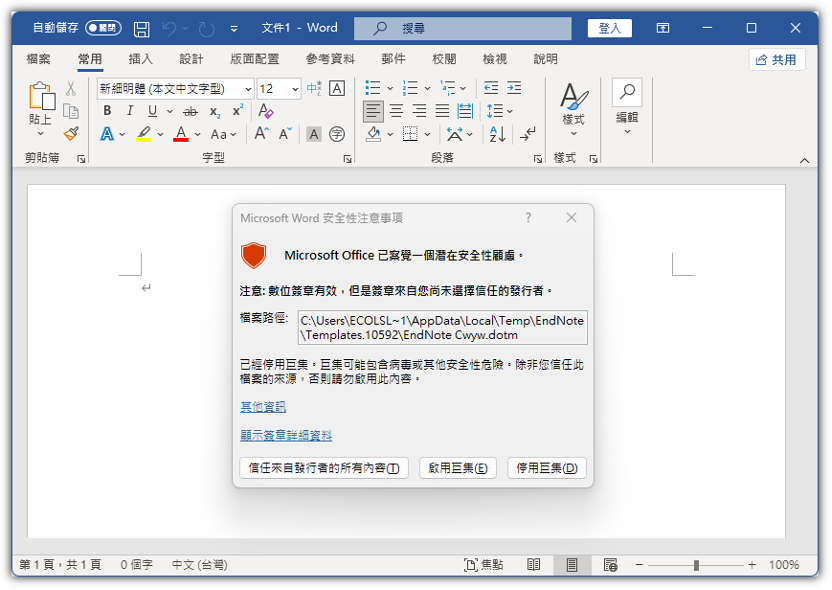This screenshot has height=590, width=832.
Task: Switch to Read Mode view icon
Action: 534,565
